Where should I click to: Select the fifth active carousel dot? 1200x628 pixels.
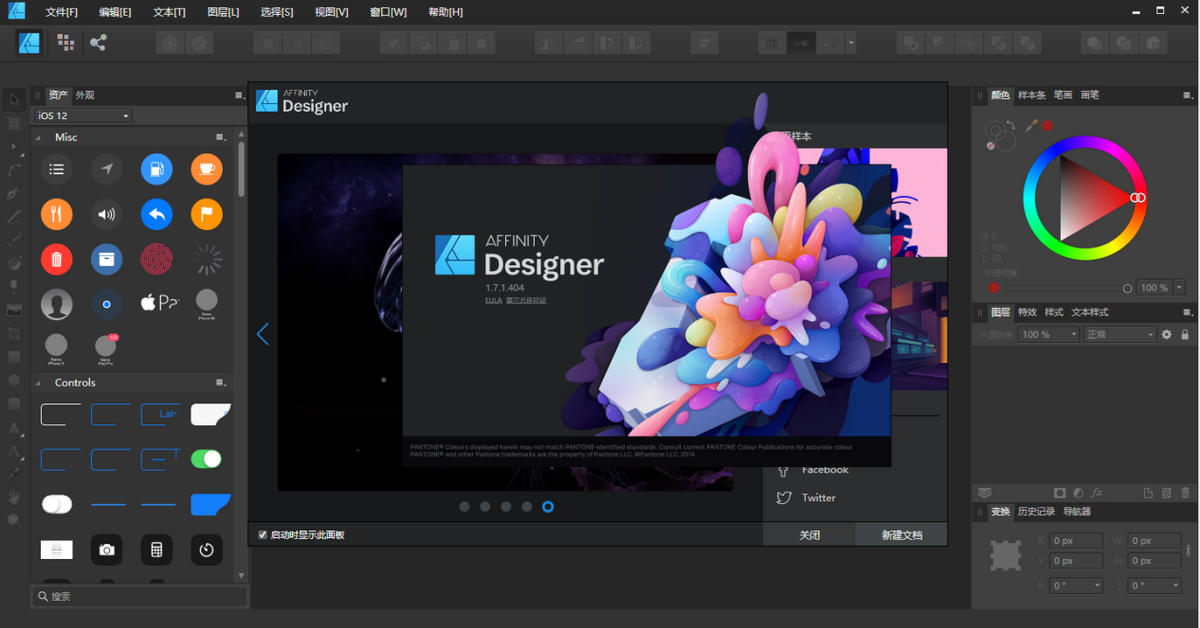[548, 507]
